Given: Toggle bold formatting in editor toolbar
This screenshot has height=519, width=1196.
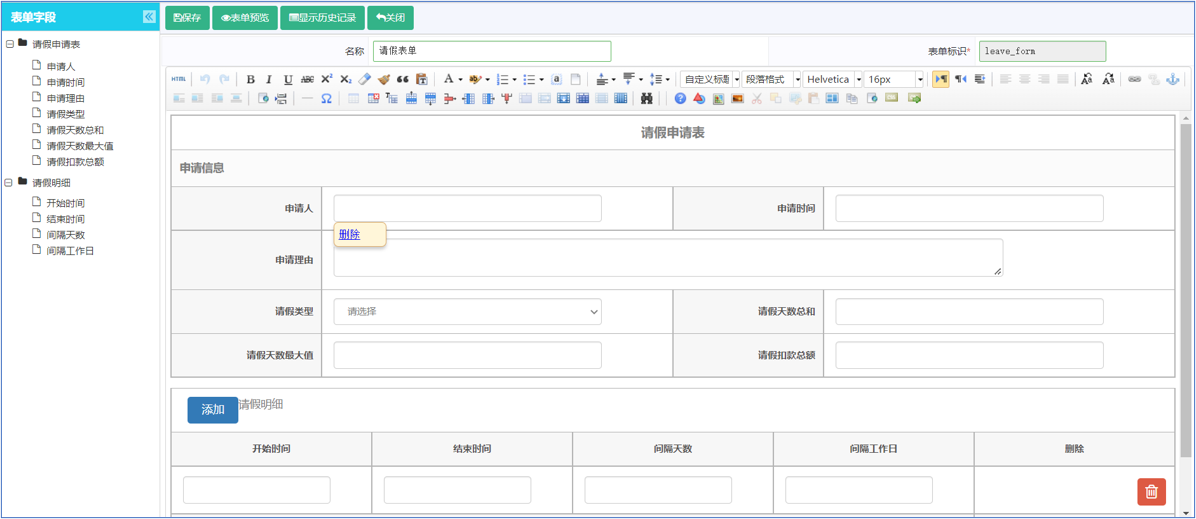Looking at the screenshot, I should (x=250, y=80).
